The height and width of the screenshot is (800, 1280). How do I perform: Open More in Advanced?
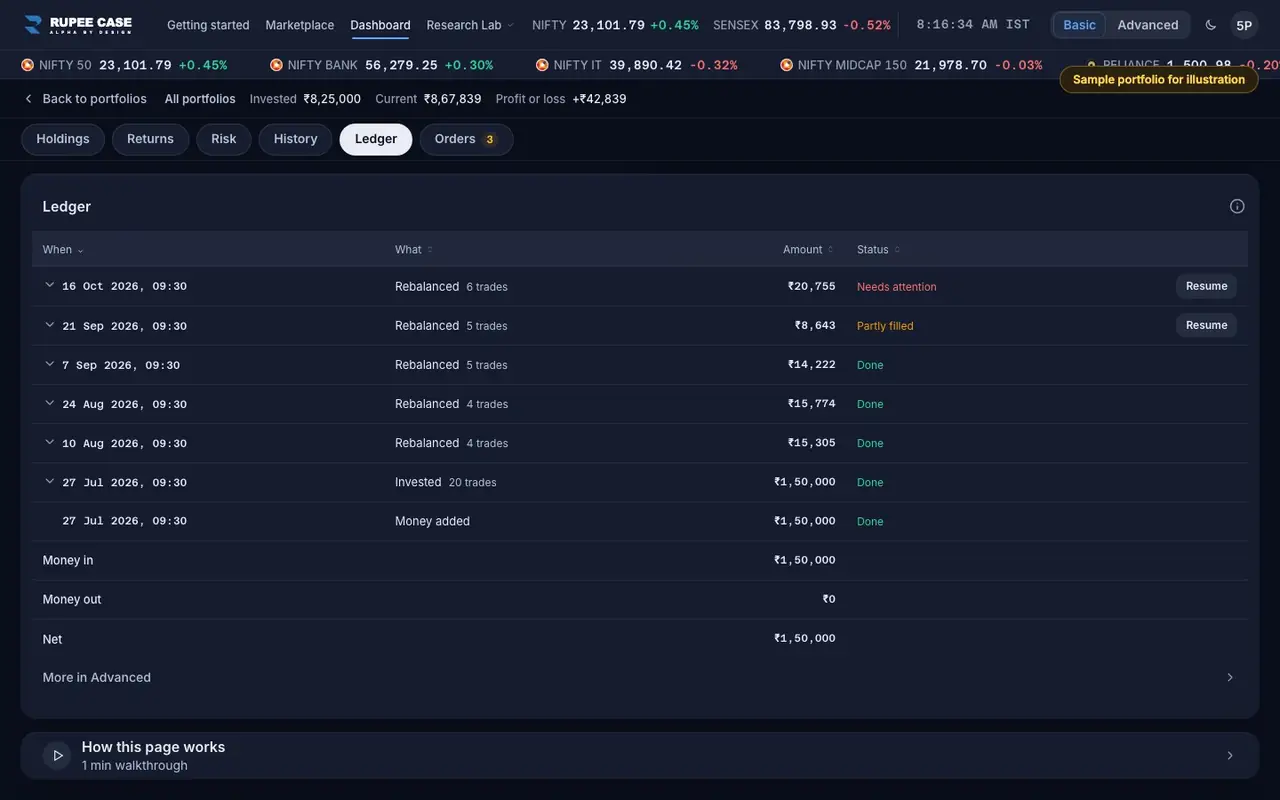pos(639,678)
